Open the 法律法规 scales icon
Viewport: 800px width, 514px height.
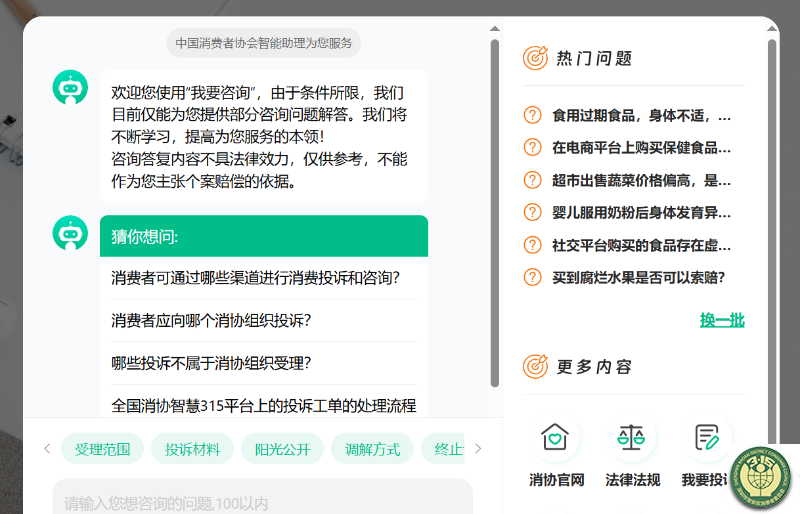point(631,437)
